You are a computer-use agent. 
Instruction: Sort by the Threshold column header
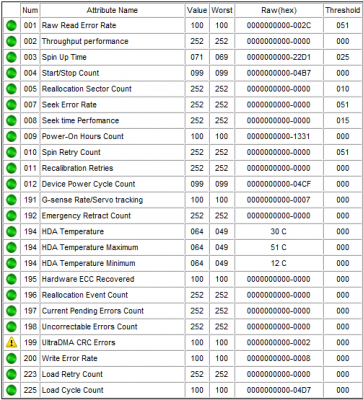click(x=343, y=10)
